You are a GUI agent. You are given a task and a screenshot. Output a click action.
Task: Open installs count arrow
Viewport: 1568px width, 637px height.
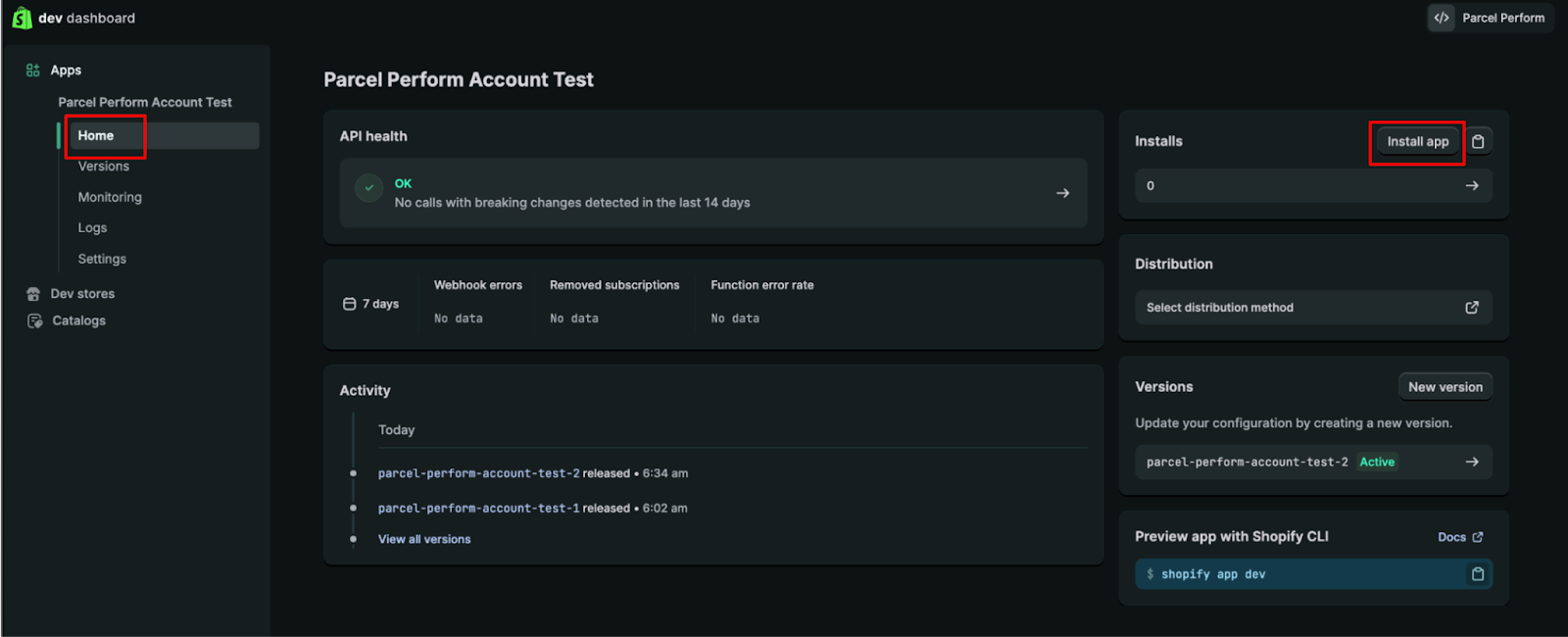[x=1472, y=185]
